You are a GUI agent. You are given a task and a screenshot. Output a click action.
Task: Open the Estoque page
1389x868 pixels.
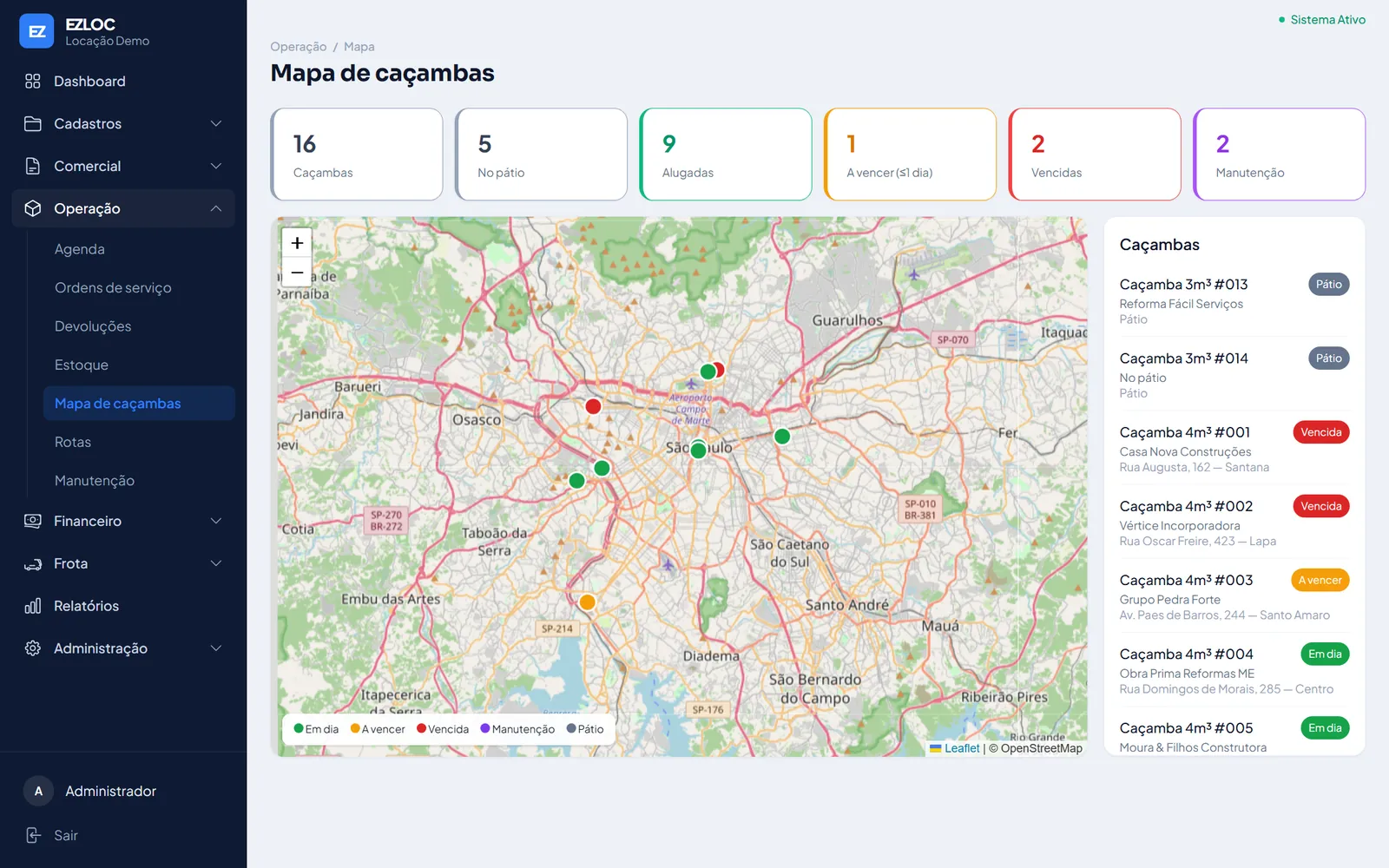(139, 365)
